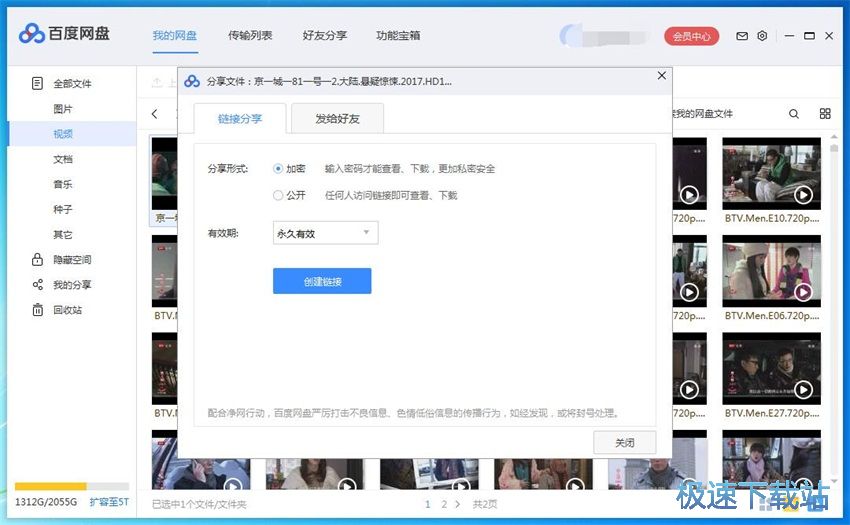The width and height of the screenshot is (850, 525).
Task: Click the search magnifier icon
Action: (794, 114)
